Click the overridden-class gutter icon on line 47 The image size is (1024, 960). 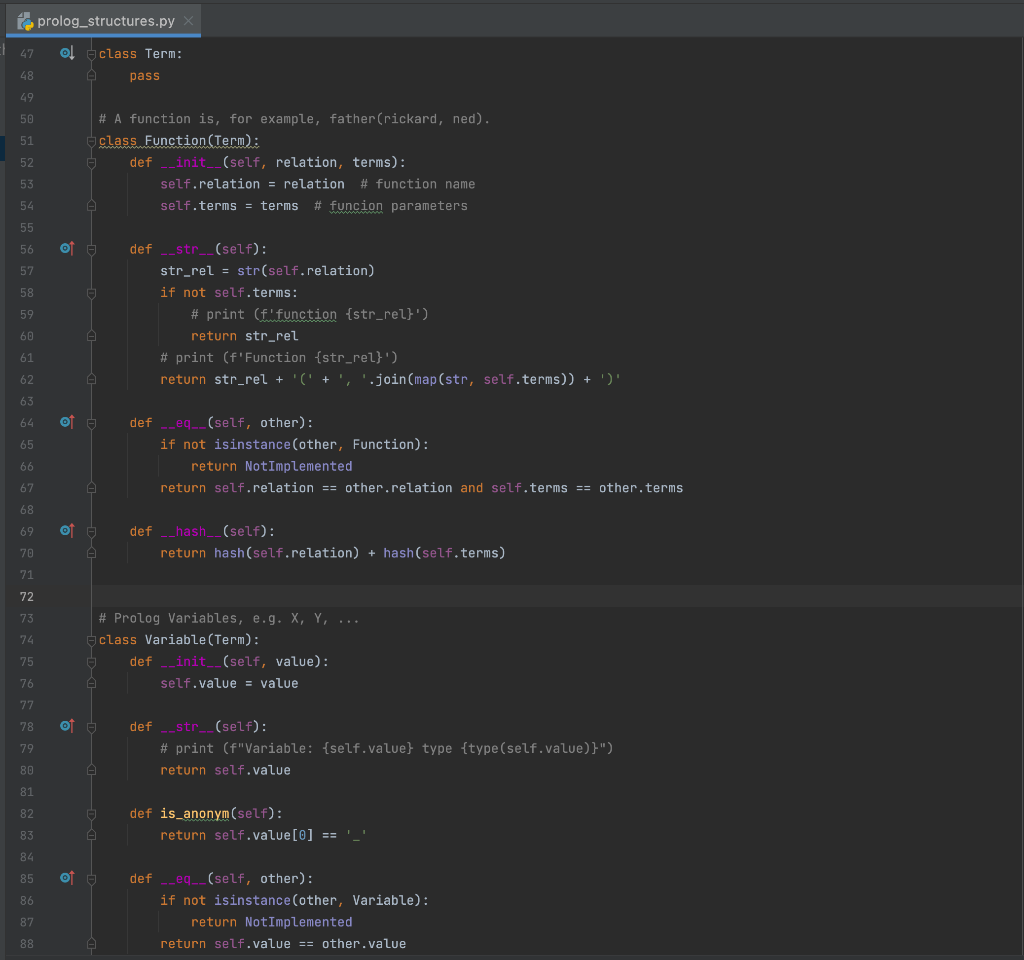point(67,54)
